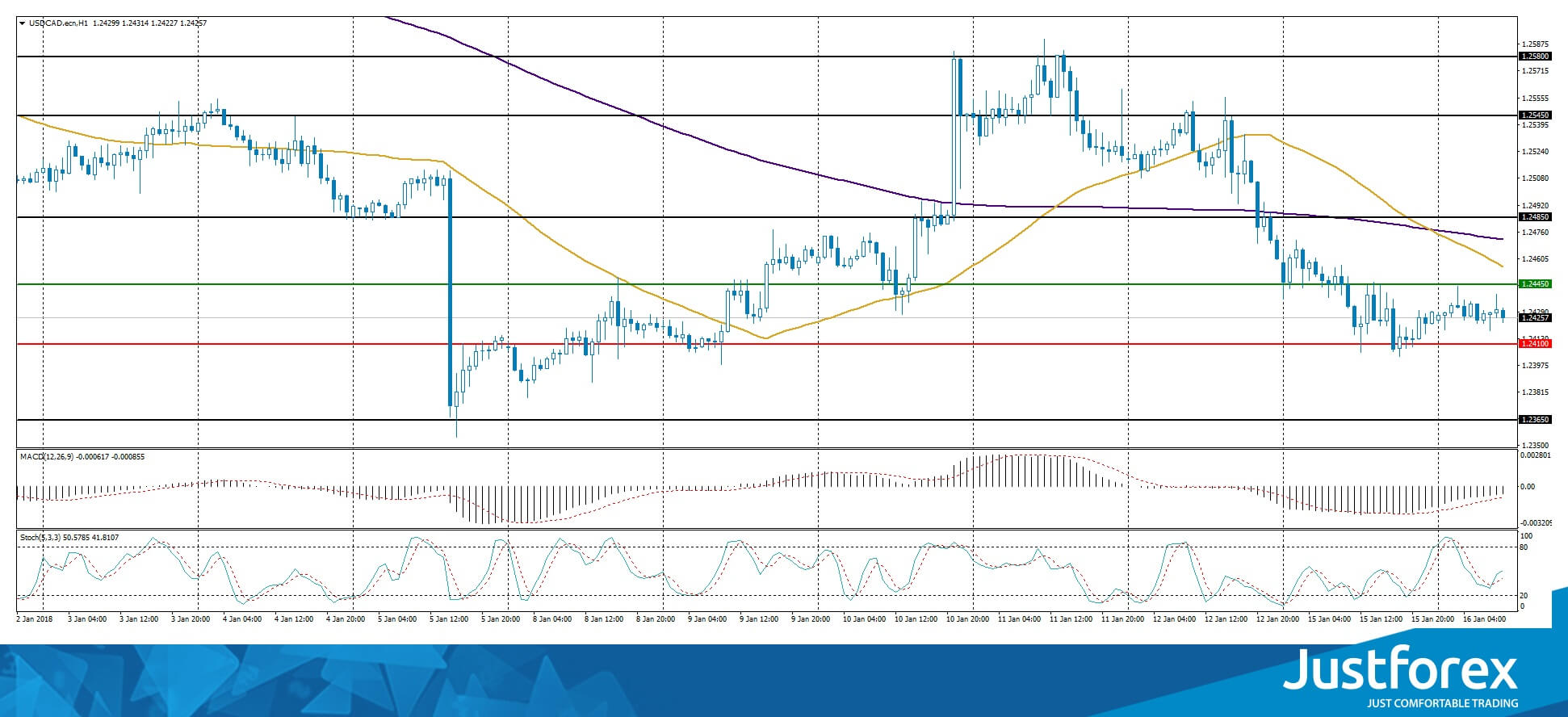Screen dimensions: 1568x717
Task: Click the small triangle before USDCAD.ecn,H1 title
Action: coord(22,23)
